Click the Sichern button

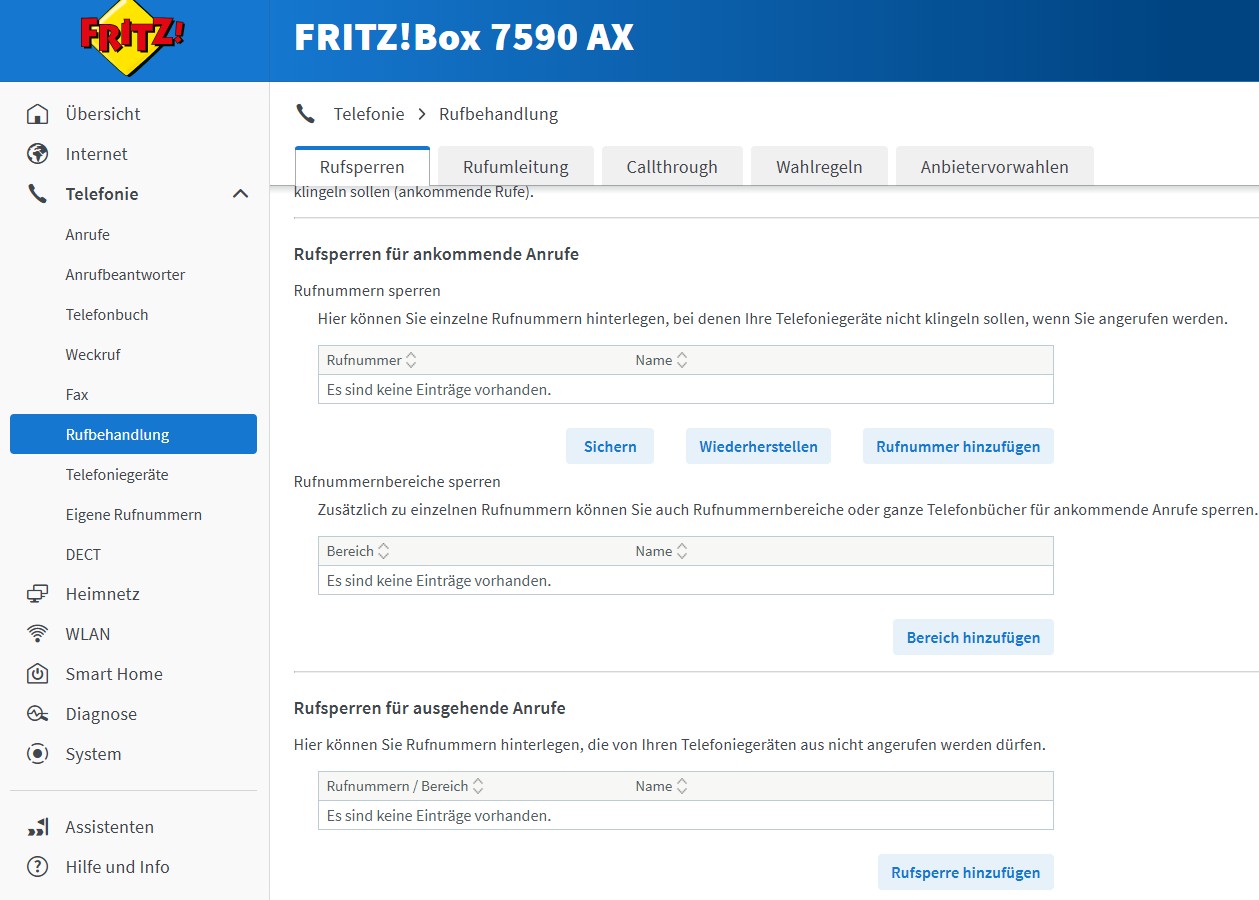tap(610, 446)
